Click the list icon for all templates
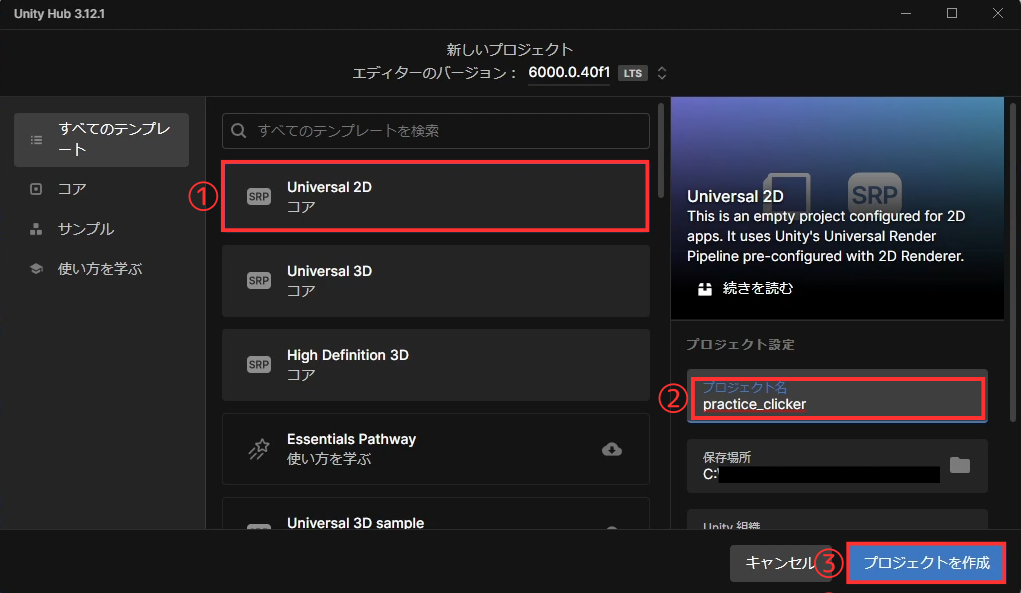 pyautogui.click(x=36, y=140)
